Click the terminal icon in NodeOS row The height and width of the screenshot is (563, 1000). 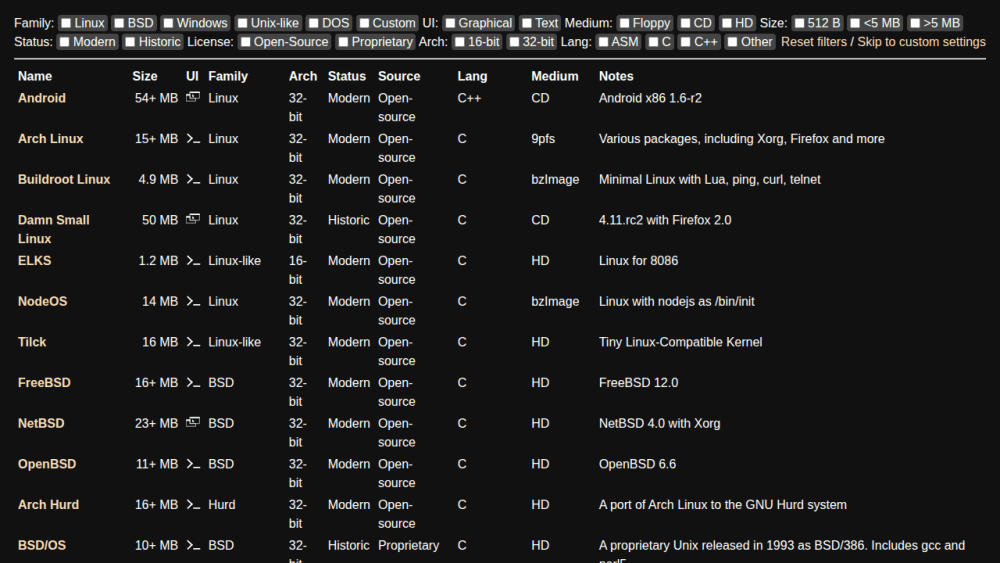click(193, 301)
